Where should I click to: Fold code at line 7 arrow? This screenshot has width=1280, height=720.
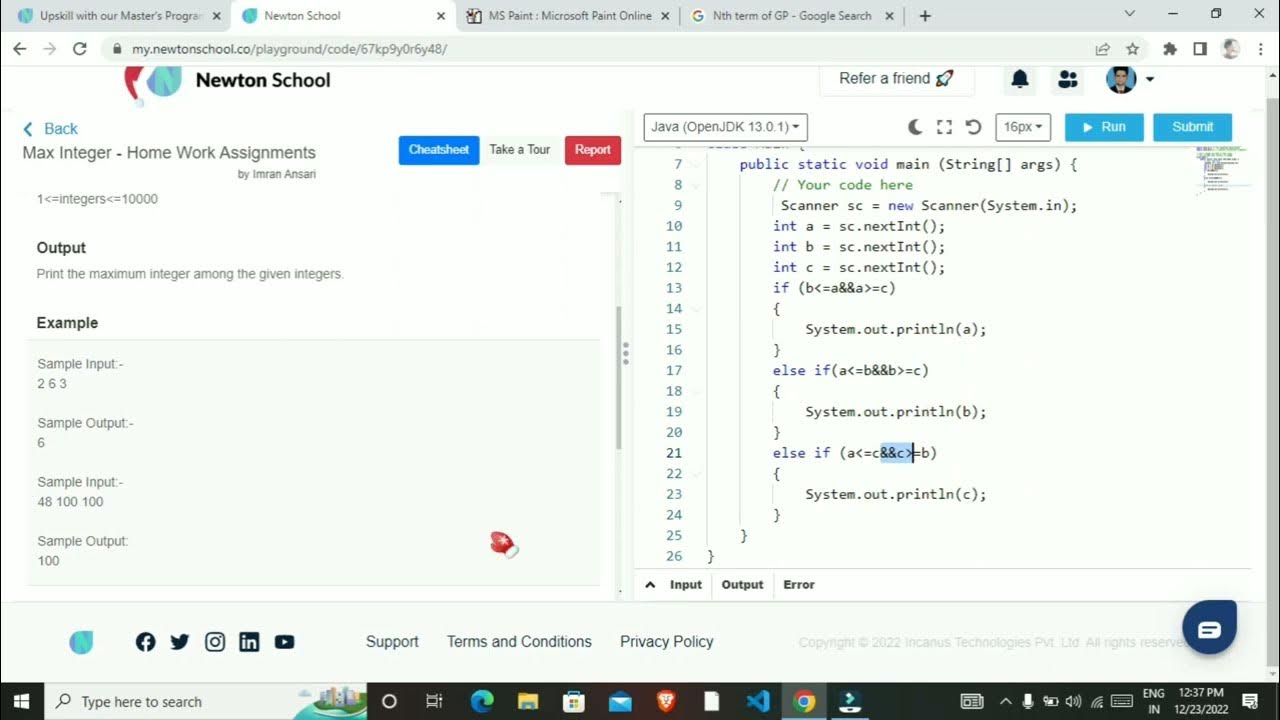[697, 164]
